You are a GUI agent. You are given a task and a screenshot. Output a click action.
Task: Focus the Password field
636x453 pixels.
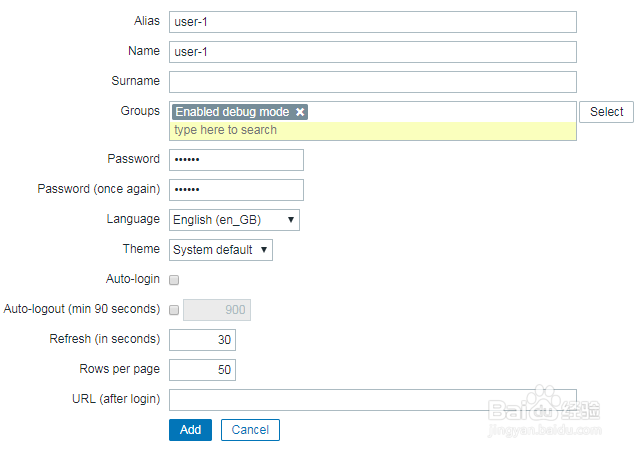point(236,160)
